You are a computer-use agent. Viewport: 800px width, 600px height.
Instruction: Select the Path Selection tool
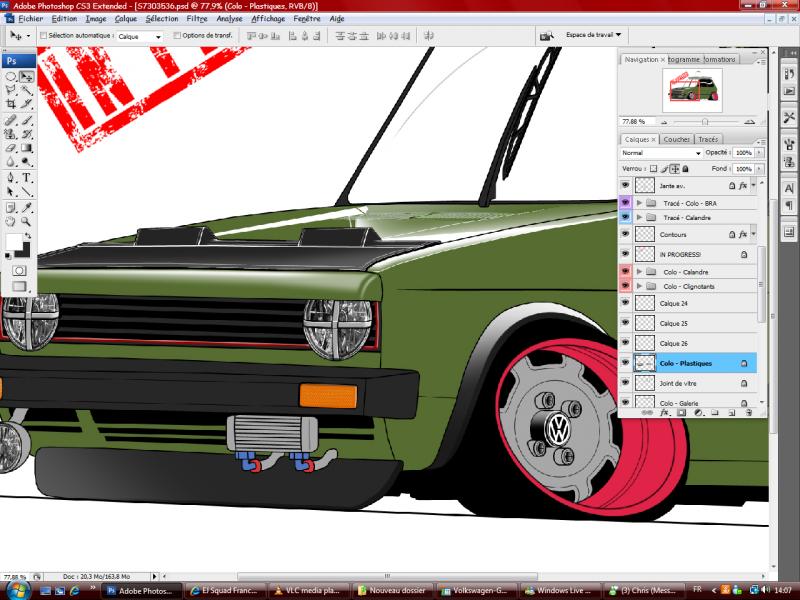click(11, 192)
